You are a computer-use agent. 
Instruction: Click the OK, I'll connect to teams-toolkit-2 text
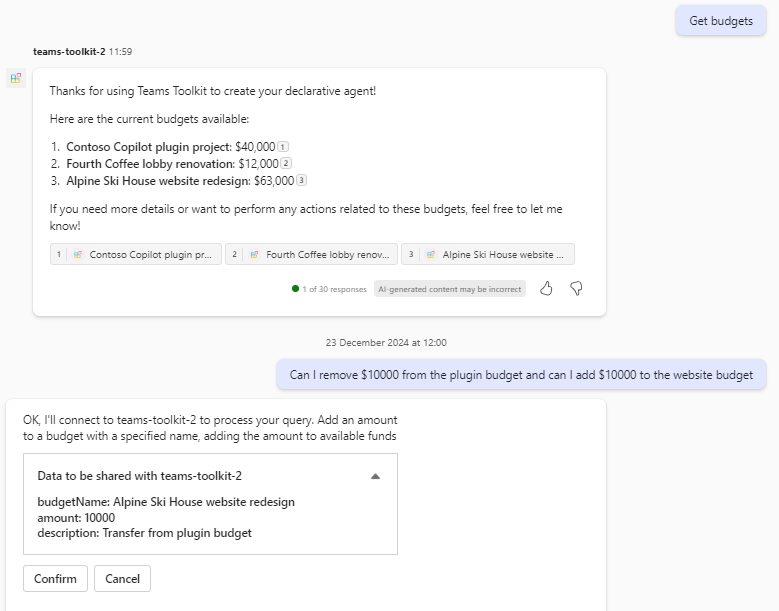tap(210, 428)
